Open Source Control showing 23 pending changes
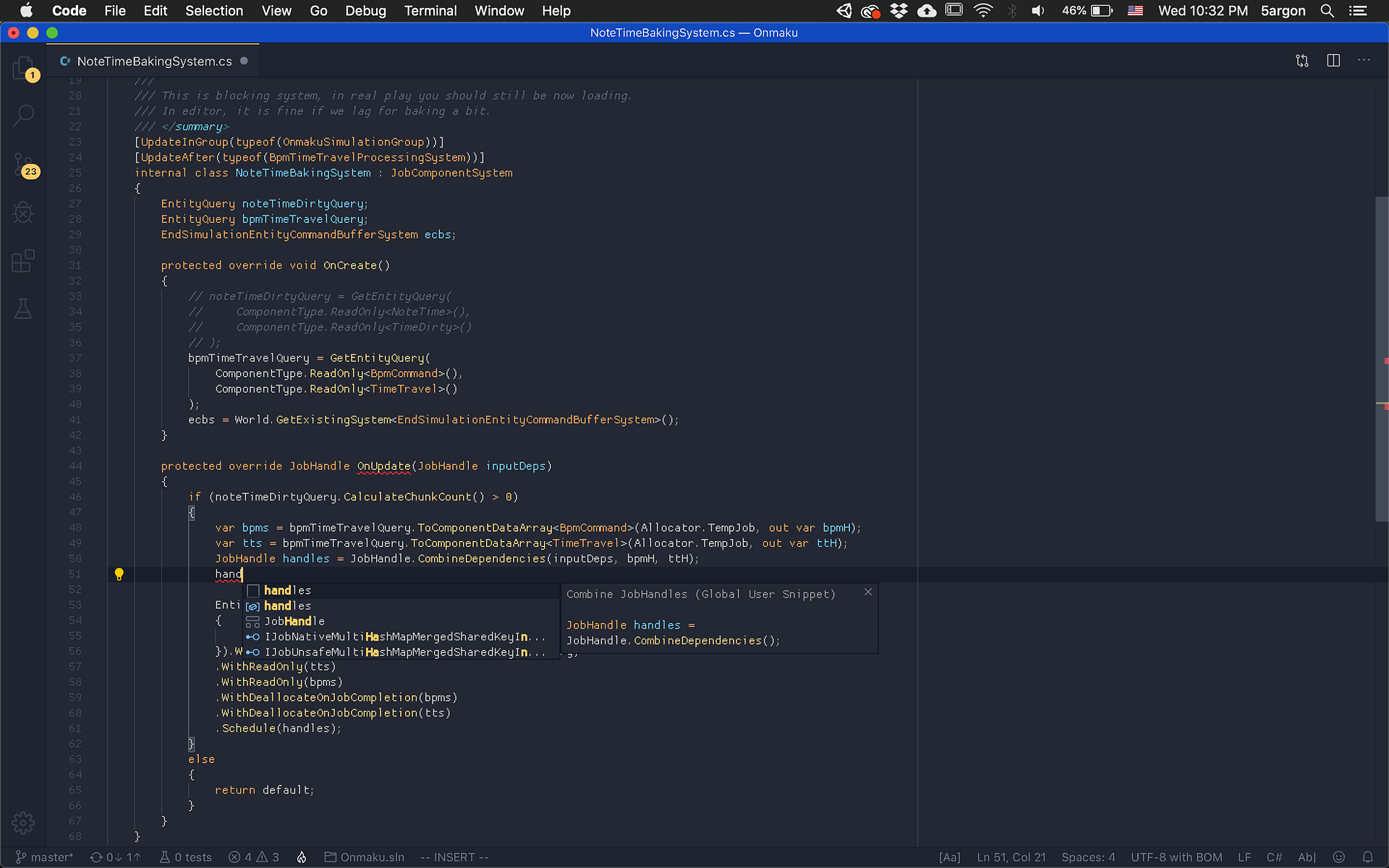This screenshot has width=1389, height=868. tap(23, 165)
